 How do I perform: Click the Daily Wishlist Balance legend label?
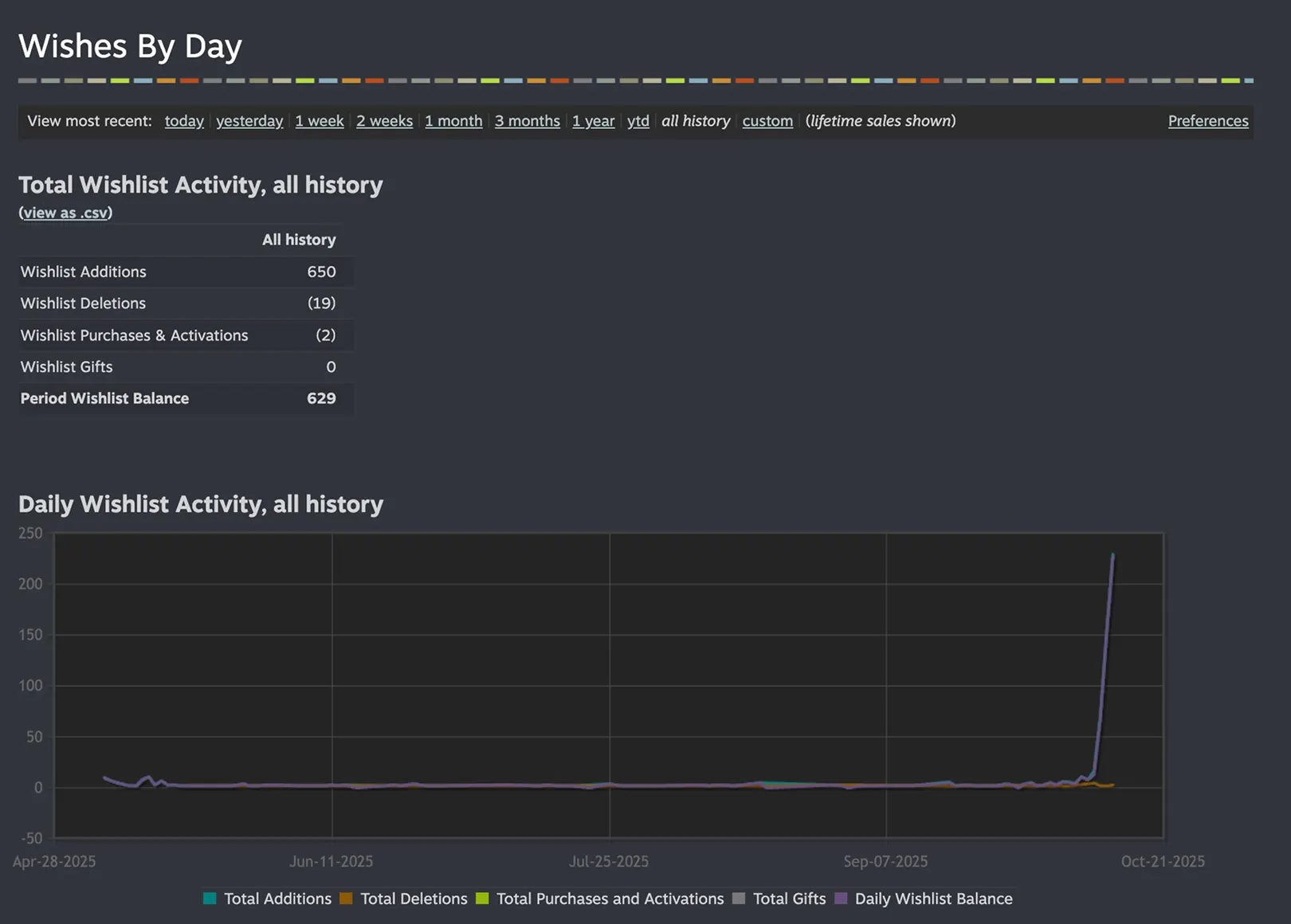pos(934,899)
